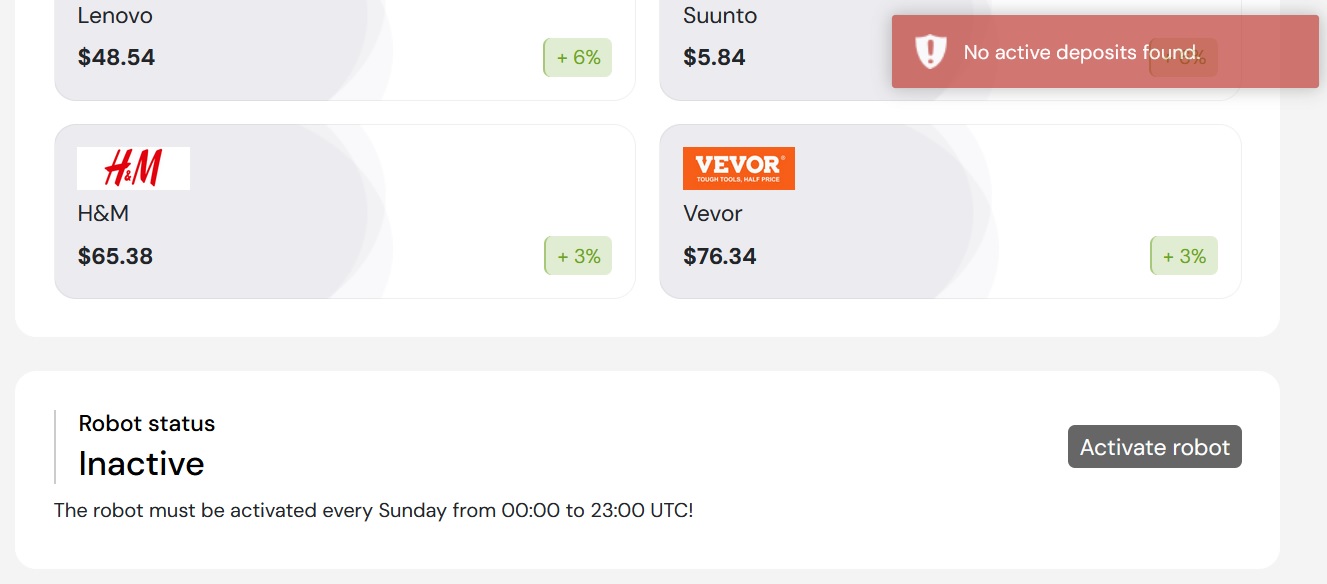Click the Vevor name text

click(713, 214)
